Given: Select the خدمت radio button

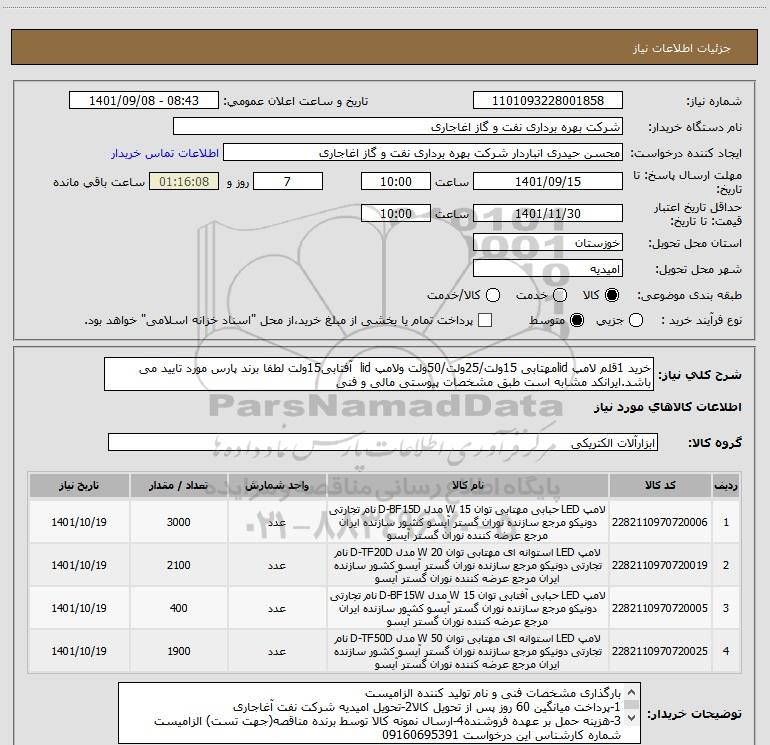Looking at the screenshot, I should click(x=560, y=295).
